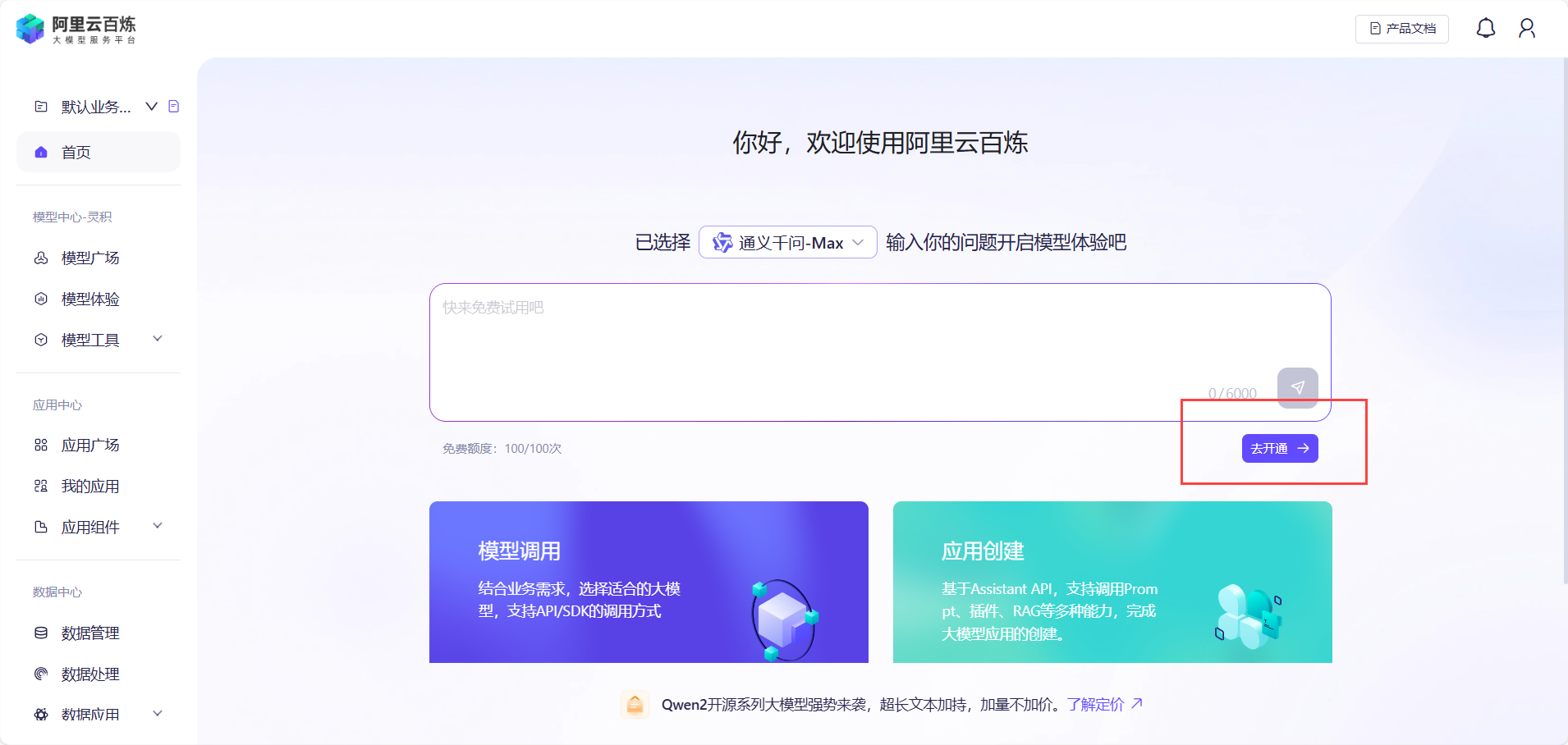Go to 首页 in the sidebar
The height and width of the screenshot is (745, 1568).
pos(99,152)
